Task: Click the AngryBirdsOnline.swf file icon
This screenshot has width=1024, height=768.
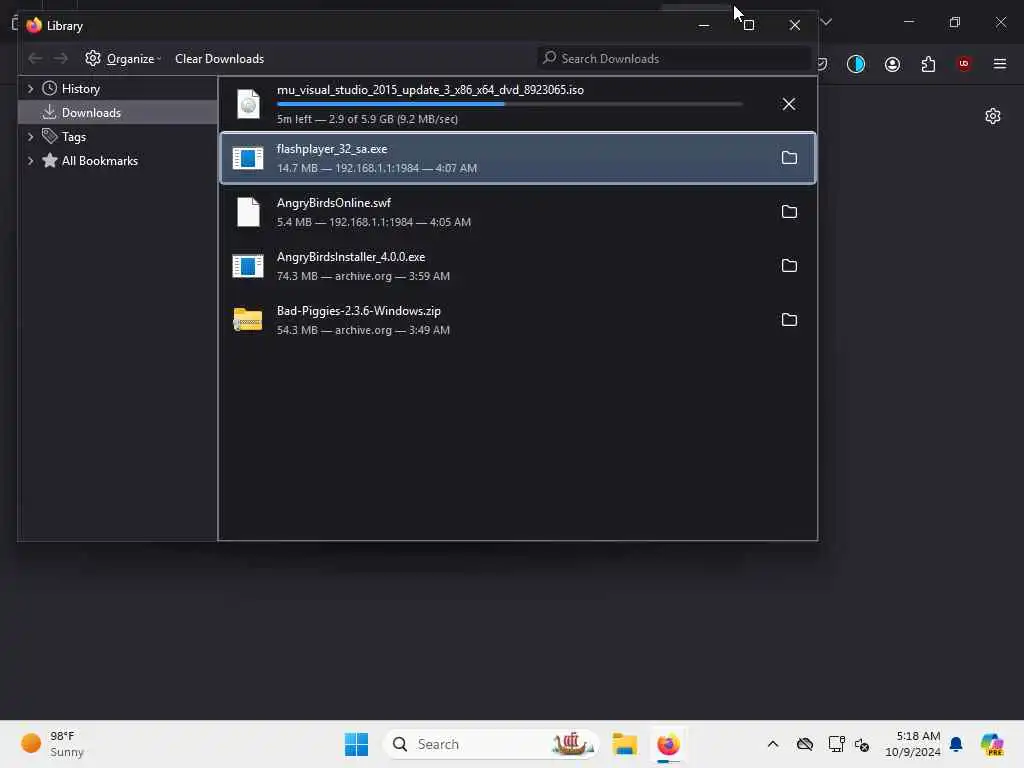Action: [248, 212]
